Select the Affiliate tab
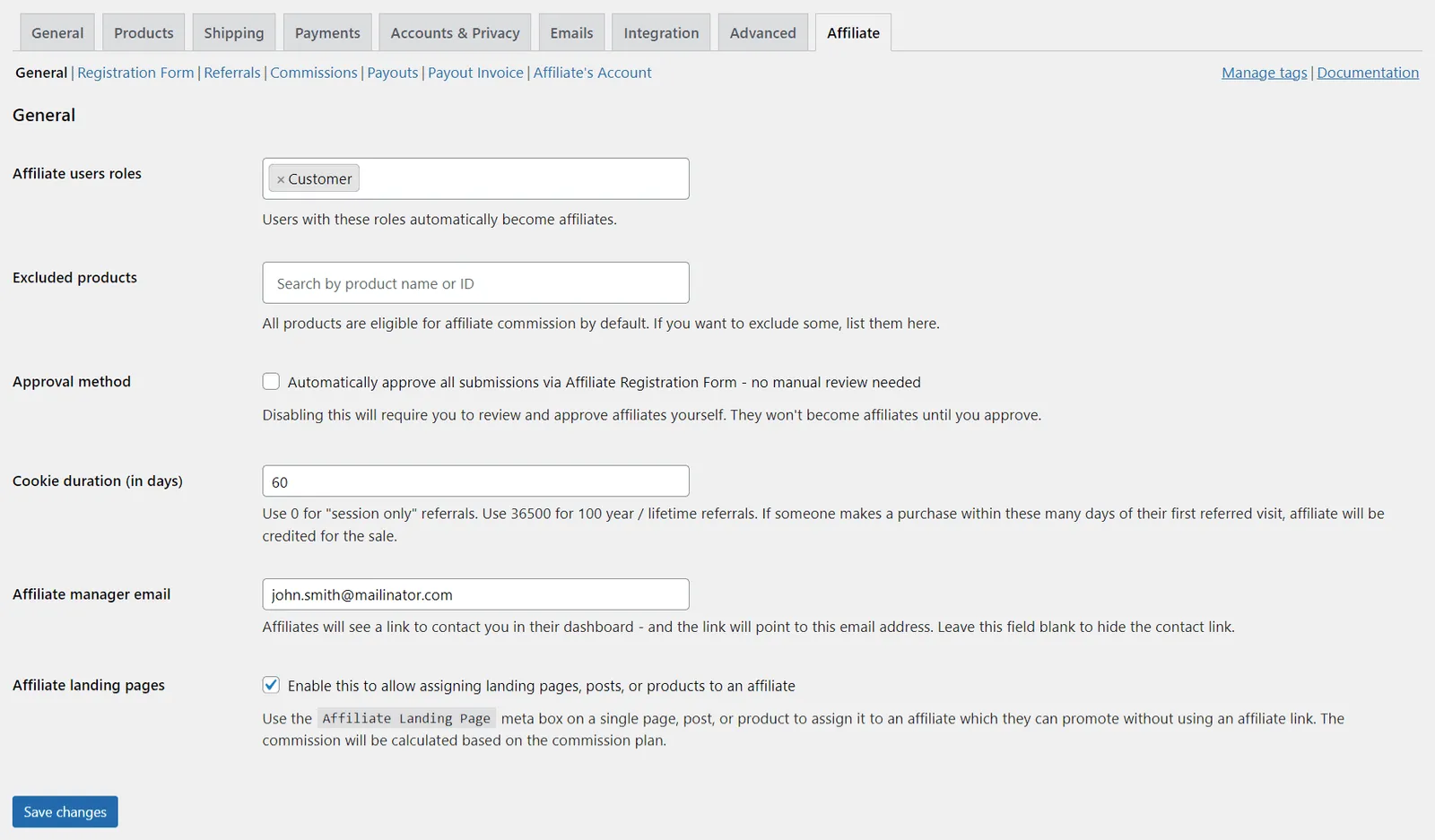1435x840 pixels. click(853, 33)
